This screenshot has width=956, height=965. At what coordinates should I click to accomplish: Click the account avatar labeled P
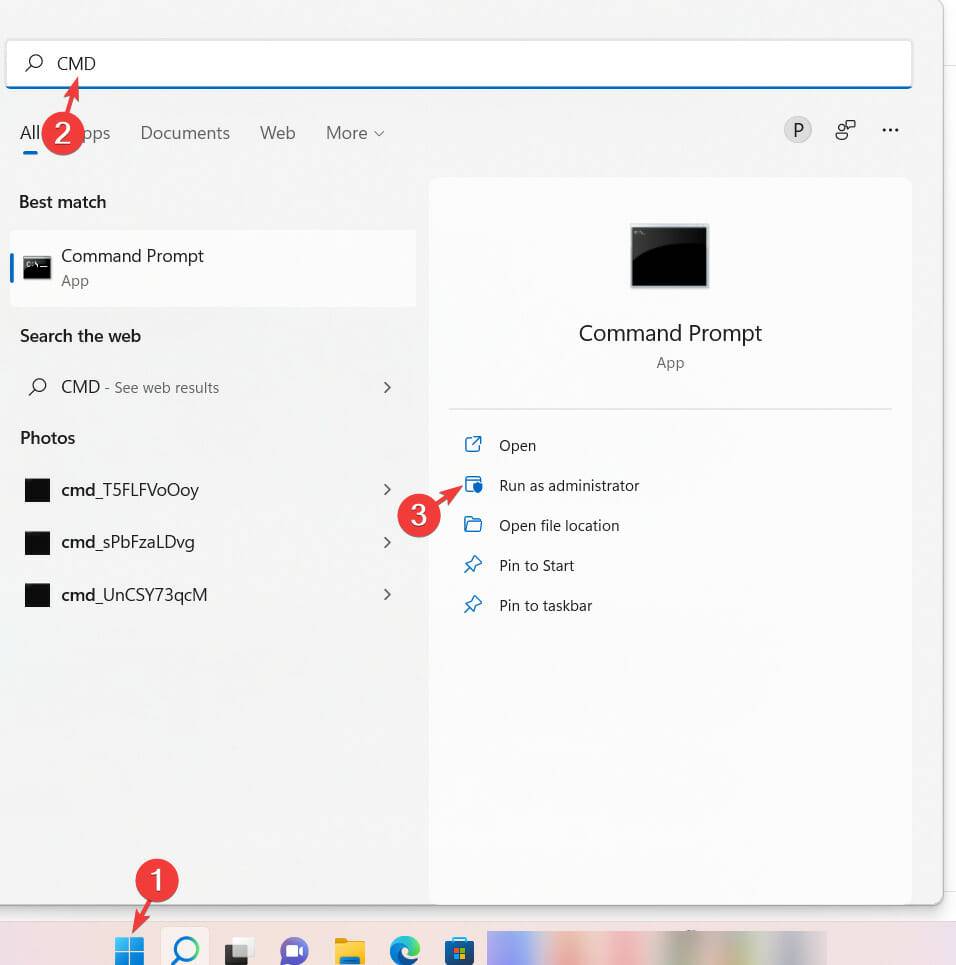(x=797, y=129)
